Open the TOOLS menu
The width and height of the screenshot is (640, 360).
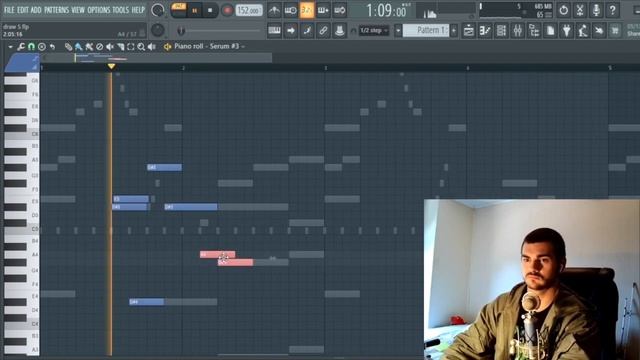point(120,10)
